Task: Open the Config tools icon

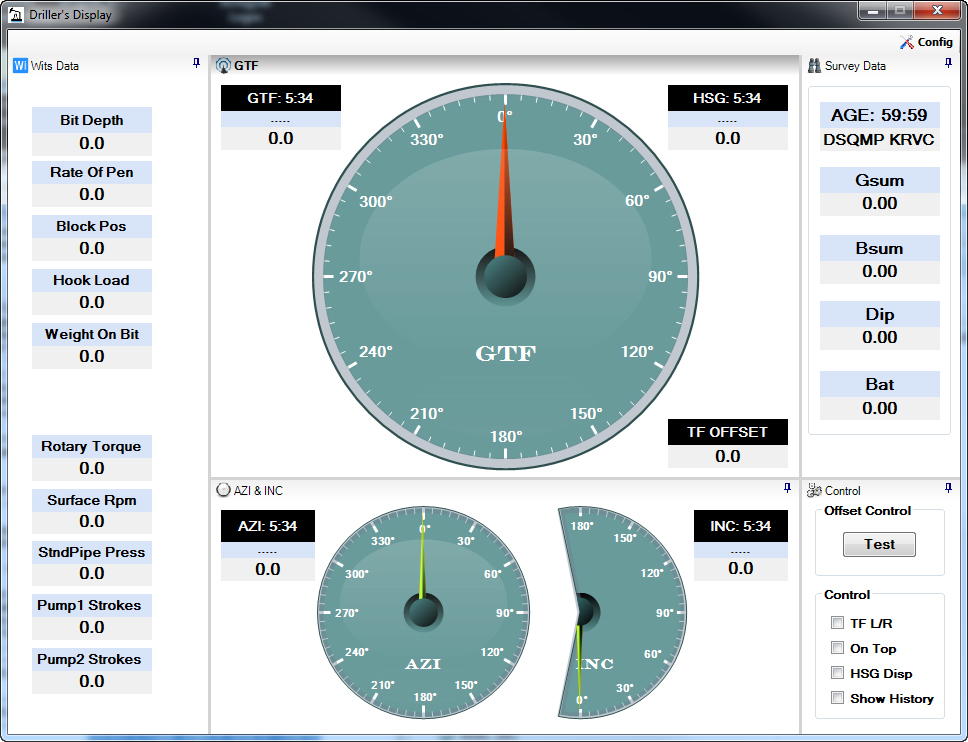Action: 906,42
